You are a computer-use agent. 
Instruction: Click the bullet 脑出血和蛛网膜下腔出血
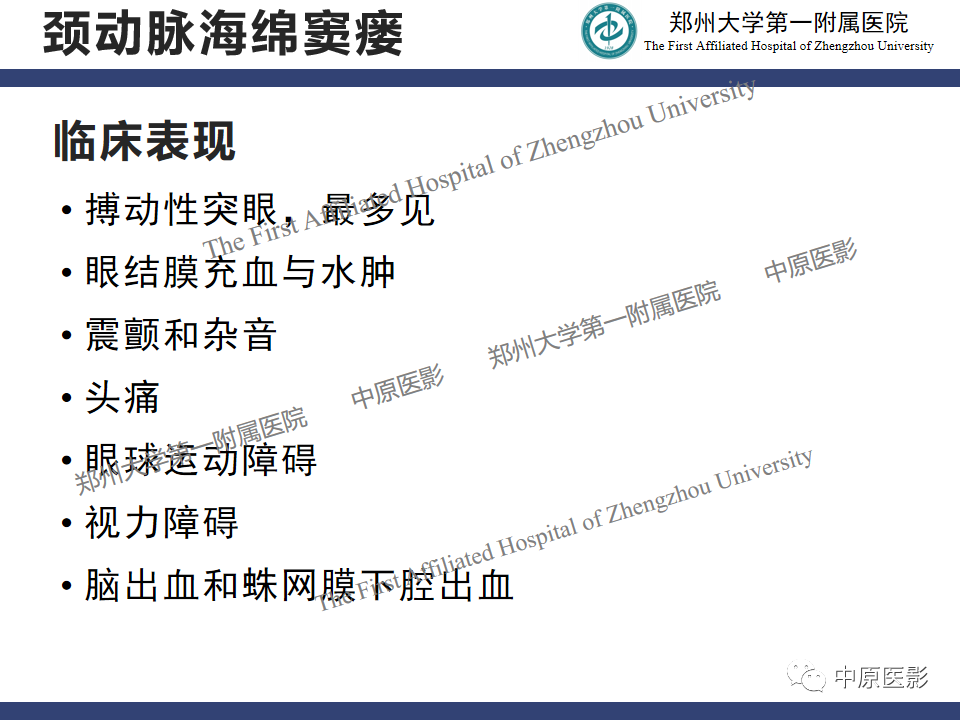tap(299, 585)
